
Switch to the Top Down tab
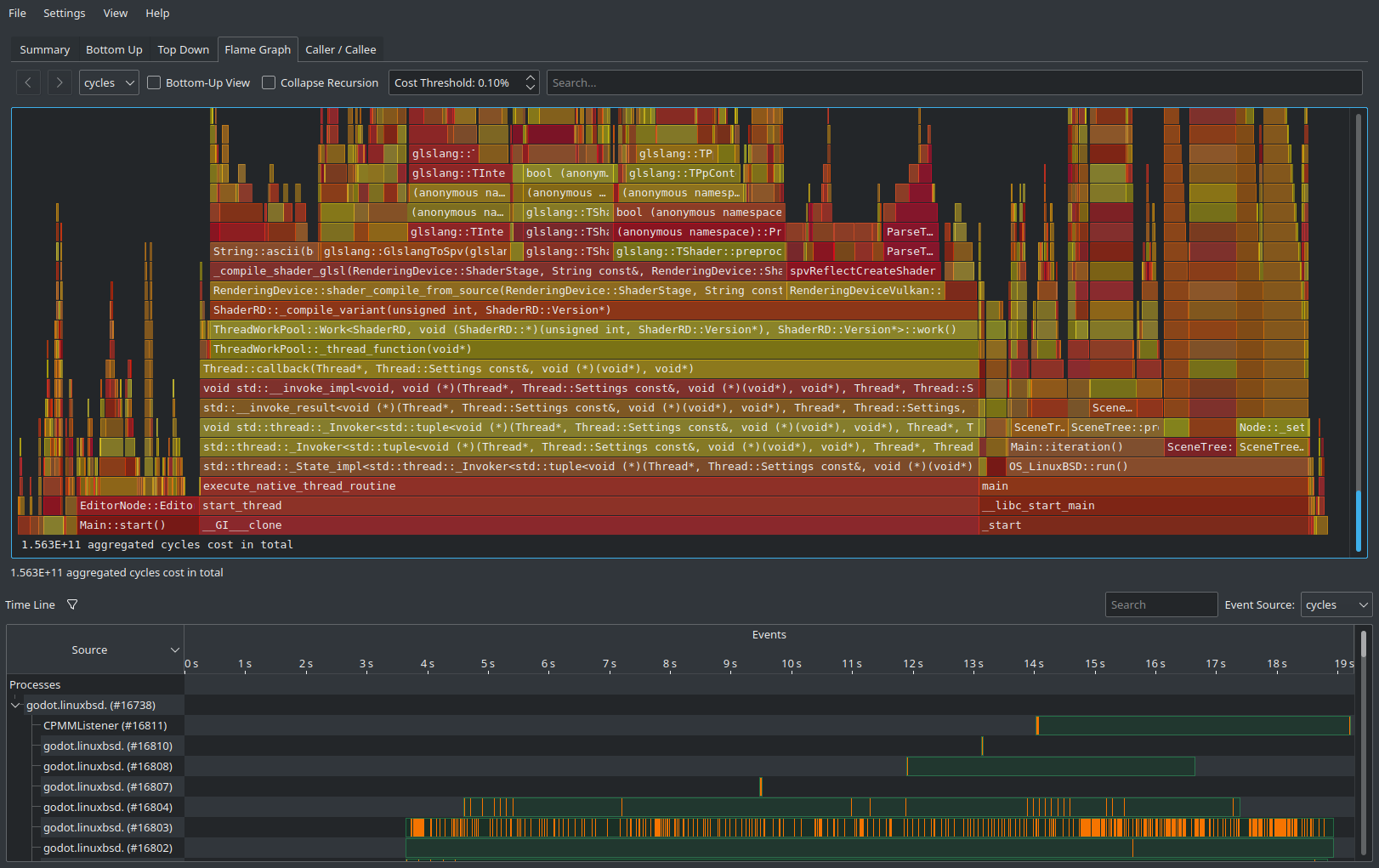(183, 49)
